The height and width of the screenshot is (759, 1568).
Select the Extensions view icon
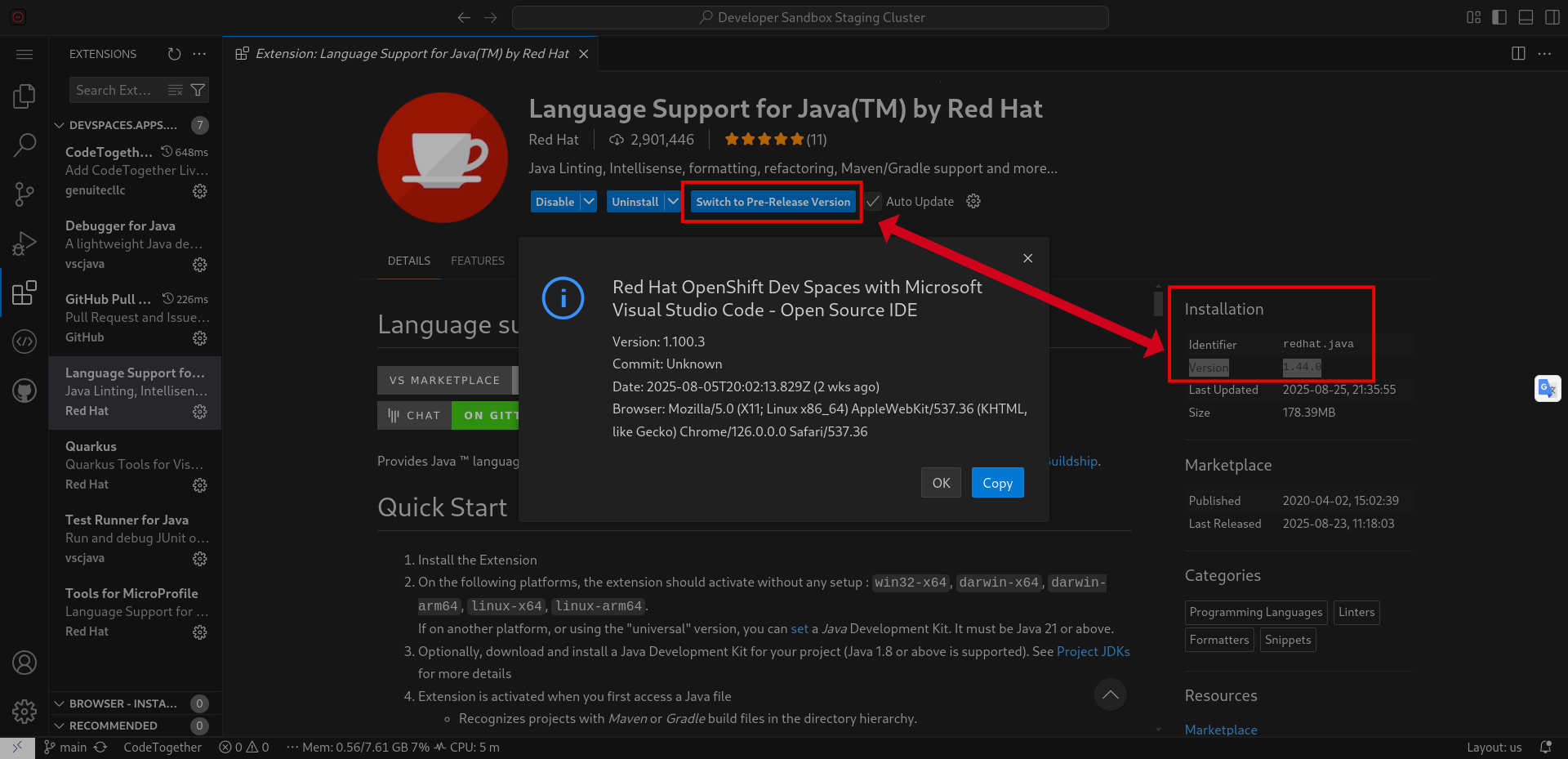coord(24,292)
